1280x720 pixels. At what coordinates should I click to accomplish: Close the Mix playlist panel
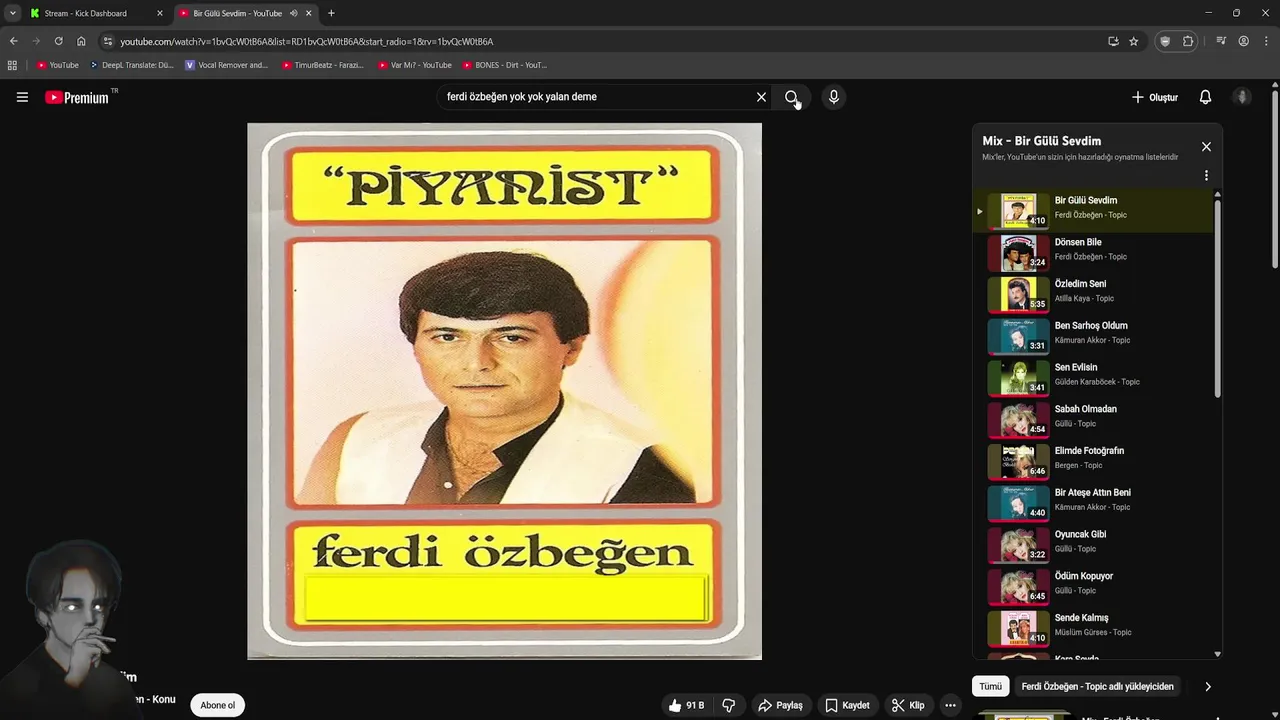(1206, 146)
